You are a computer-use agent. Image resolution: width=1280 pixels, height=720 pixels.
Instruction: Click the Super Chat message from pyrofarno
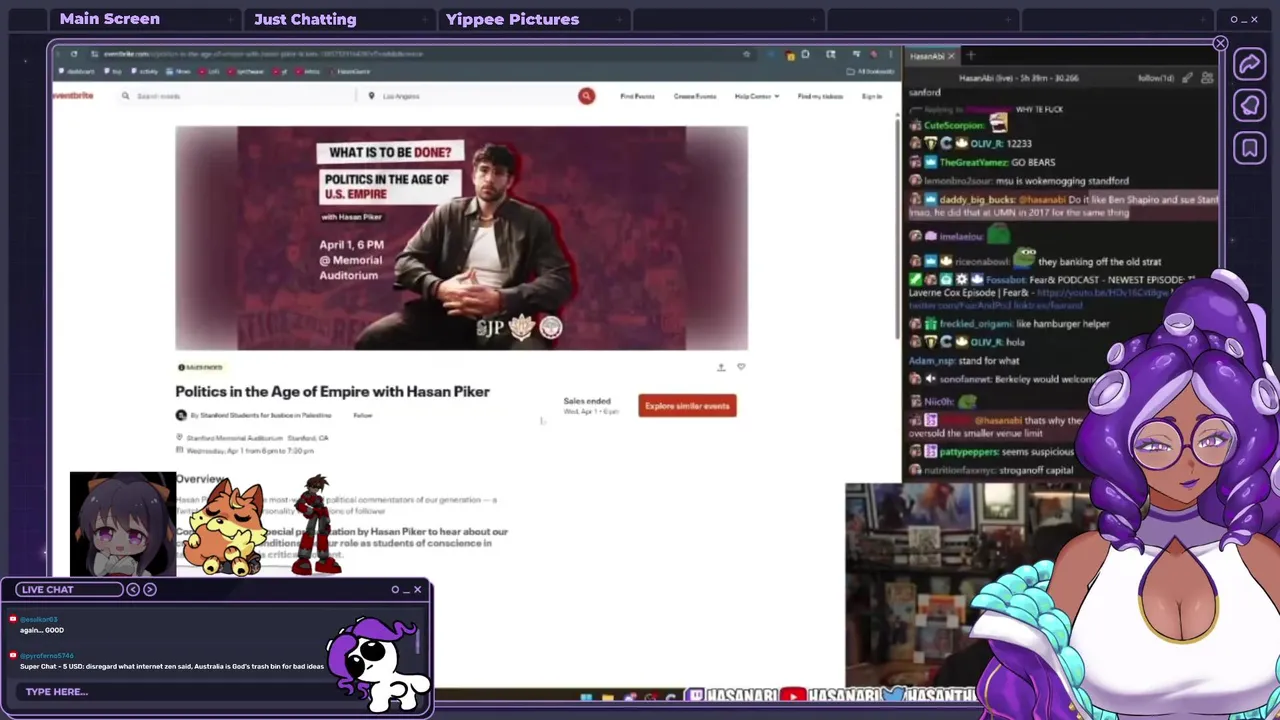(x=172, y=666)
